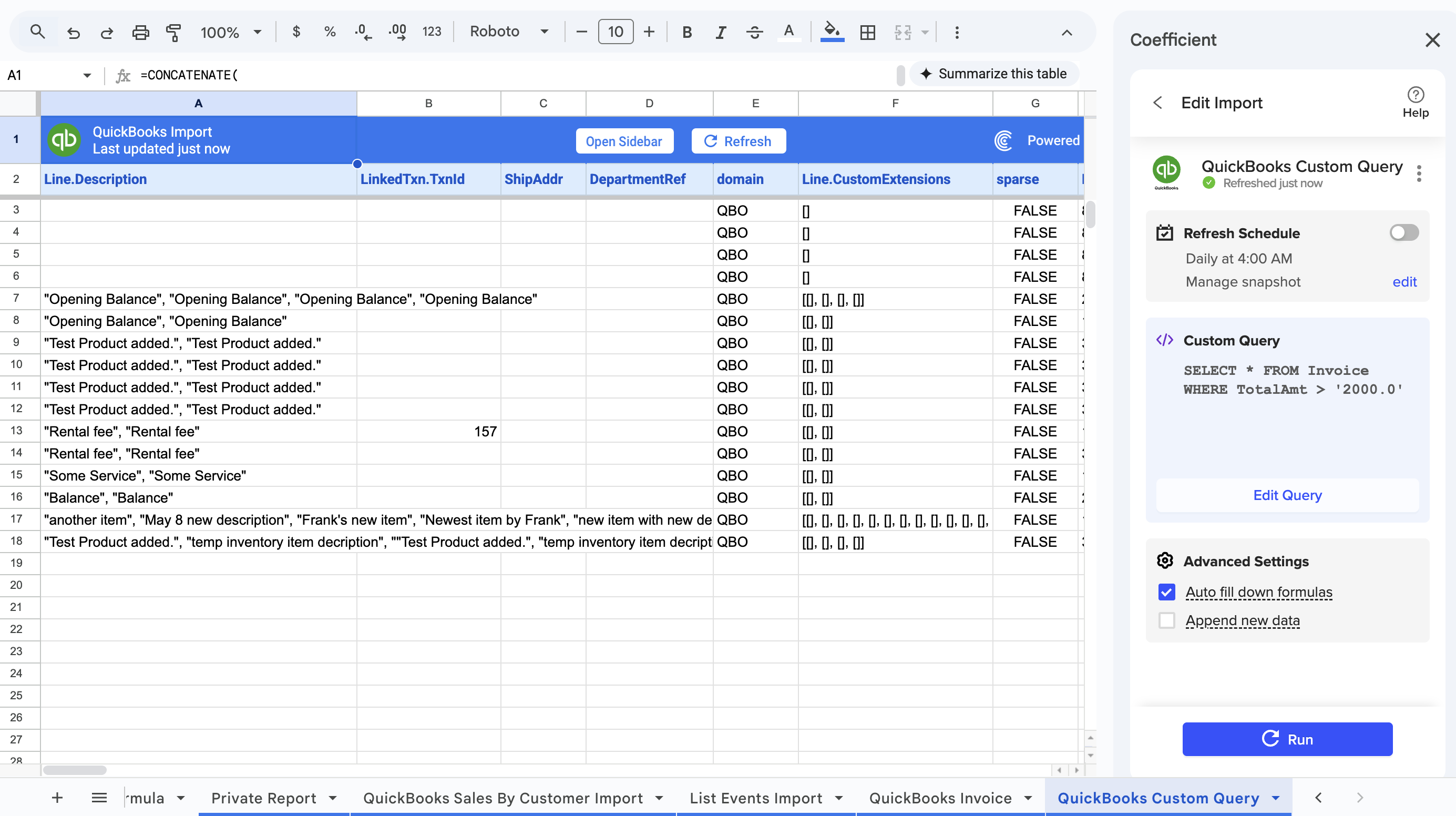Go back from Edit Import screen
This screenshot has height=816, width=1456.
1157,103
